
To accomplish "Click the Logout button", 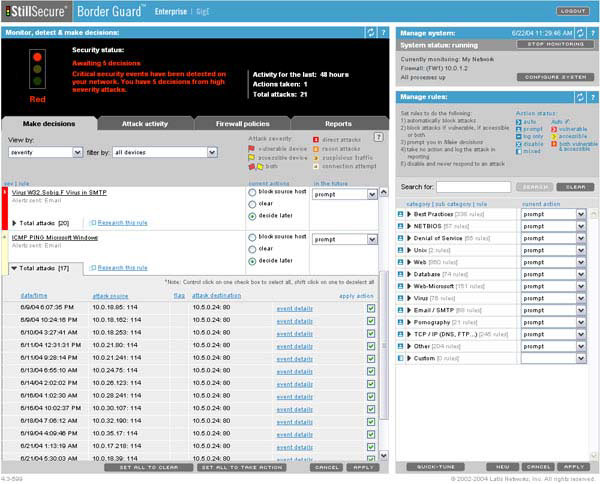I will (573, 11).
